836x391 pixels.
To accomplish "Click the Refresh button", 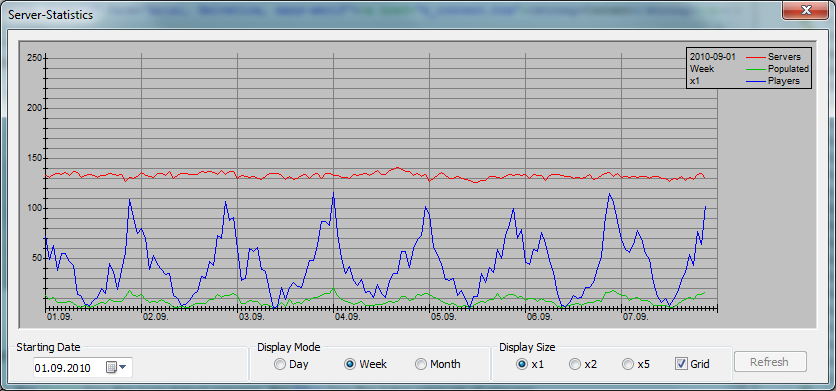I will pos(770,362).
